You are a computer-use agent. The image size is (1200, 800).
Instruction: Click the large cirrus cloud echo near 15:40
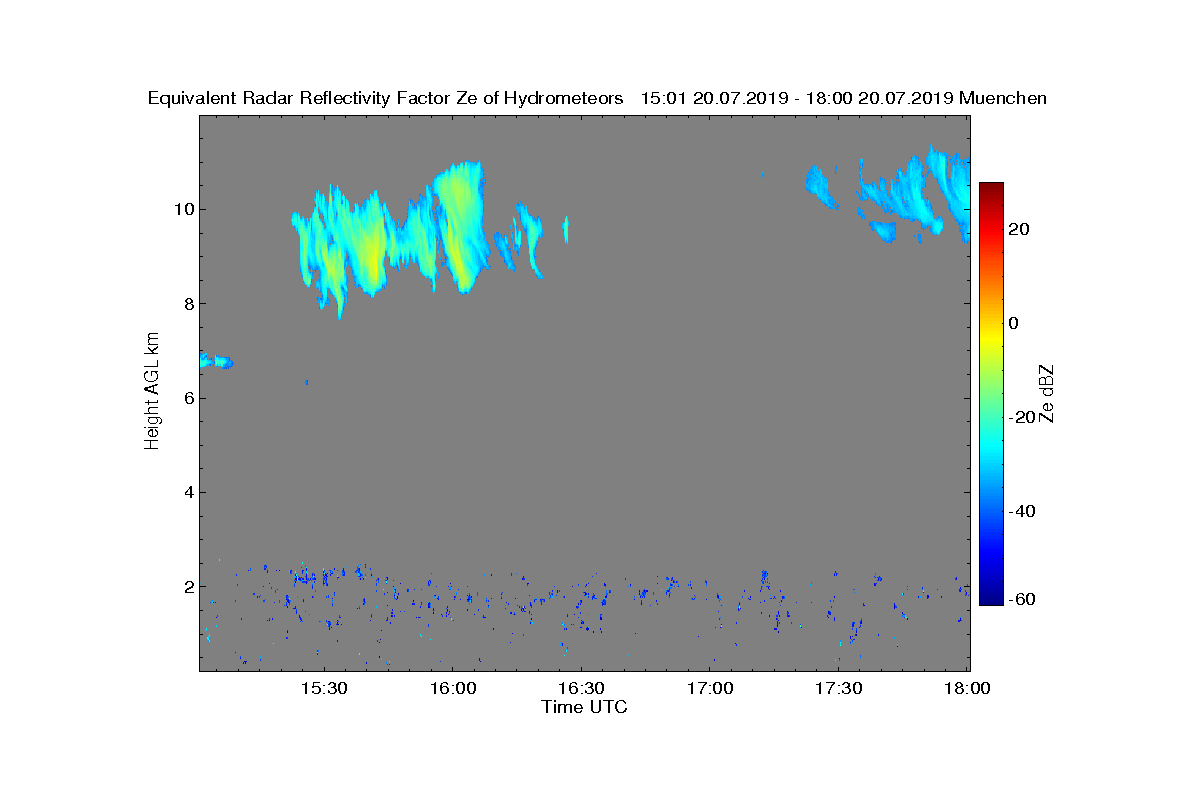[x=365, y=245]
